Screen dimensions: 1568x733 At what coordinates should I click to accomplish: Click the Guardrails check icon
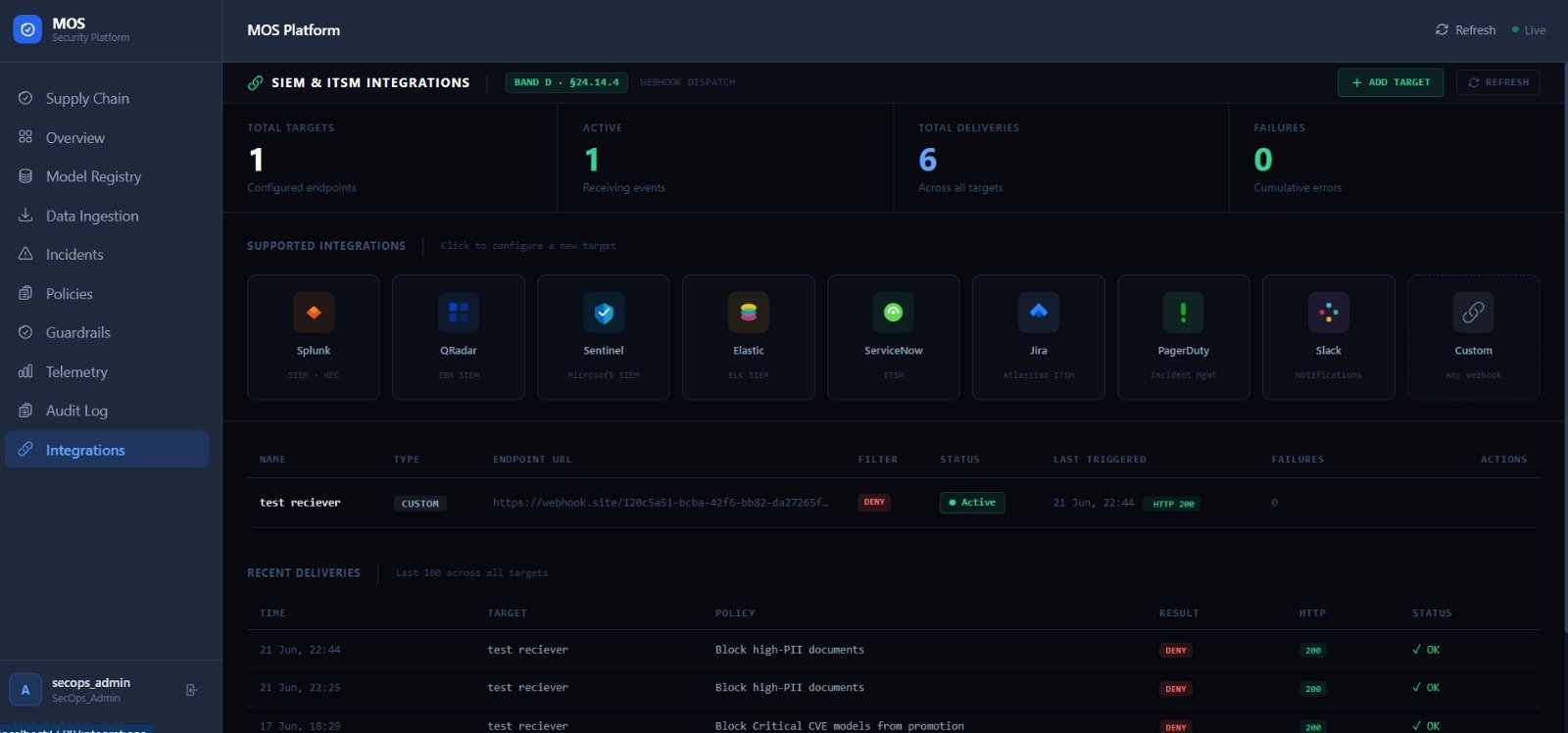[x=25, y=332]
